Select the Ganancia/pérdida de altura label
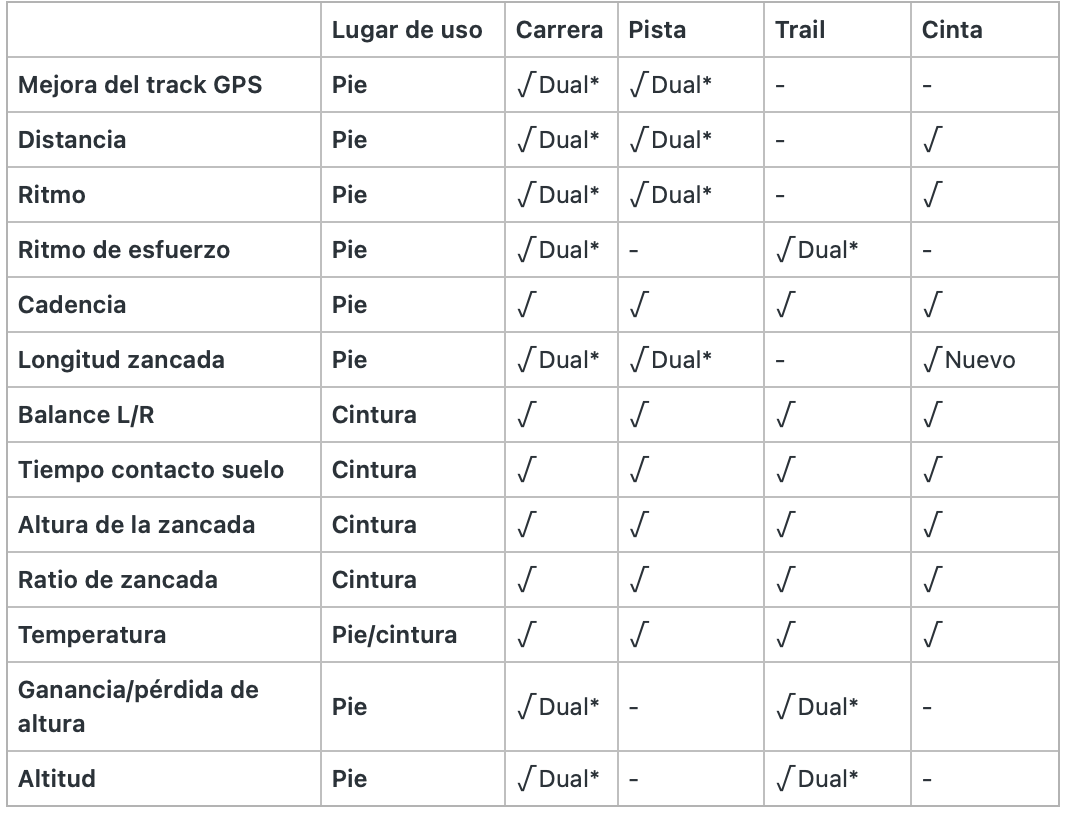This screenshot has width=1072, height=816. 138,707
